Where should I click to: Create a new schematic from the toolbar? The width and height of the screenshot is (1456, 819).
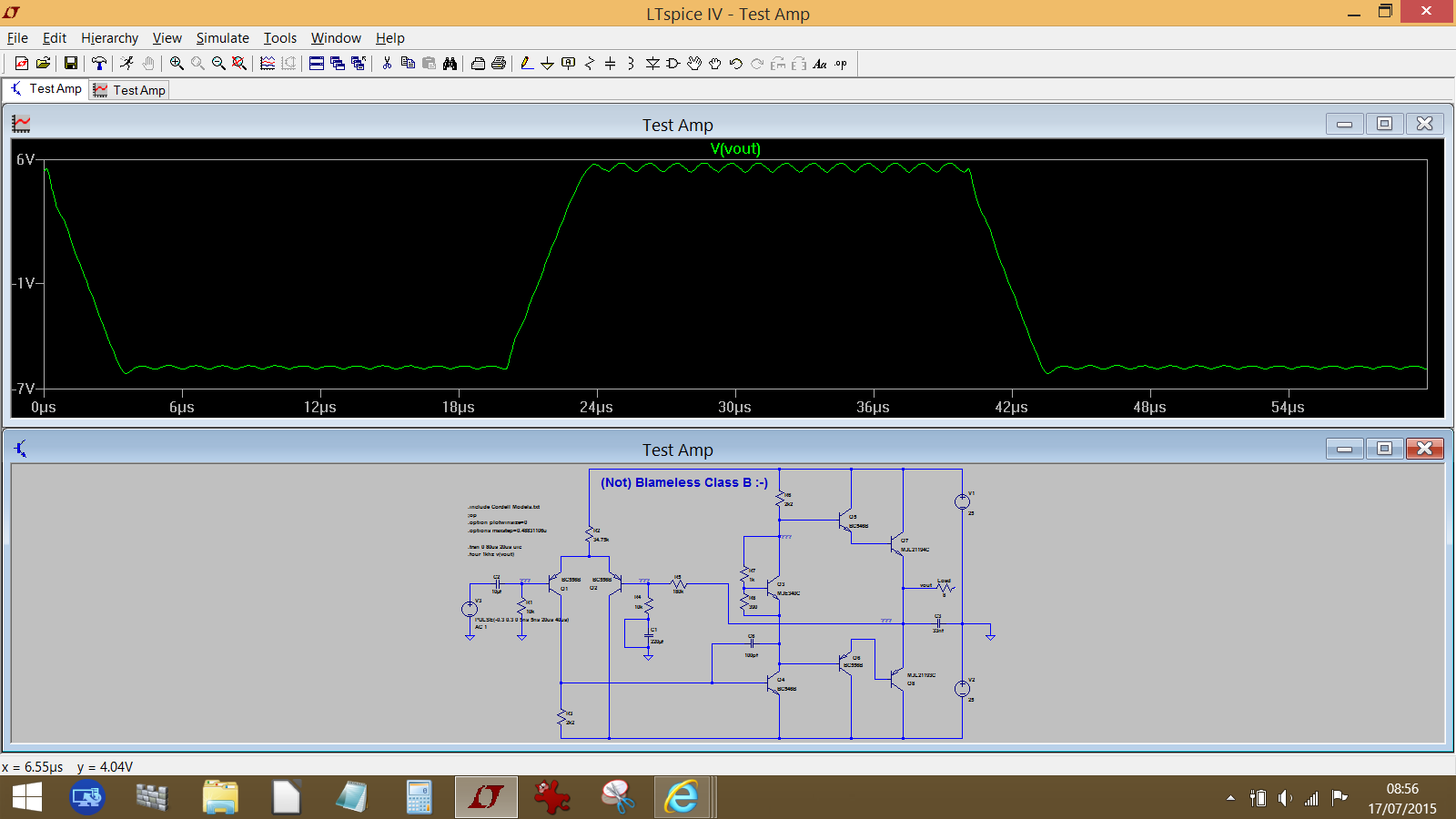(x=21, y=63)
